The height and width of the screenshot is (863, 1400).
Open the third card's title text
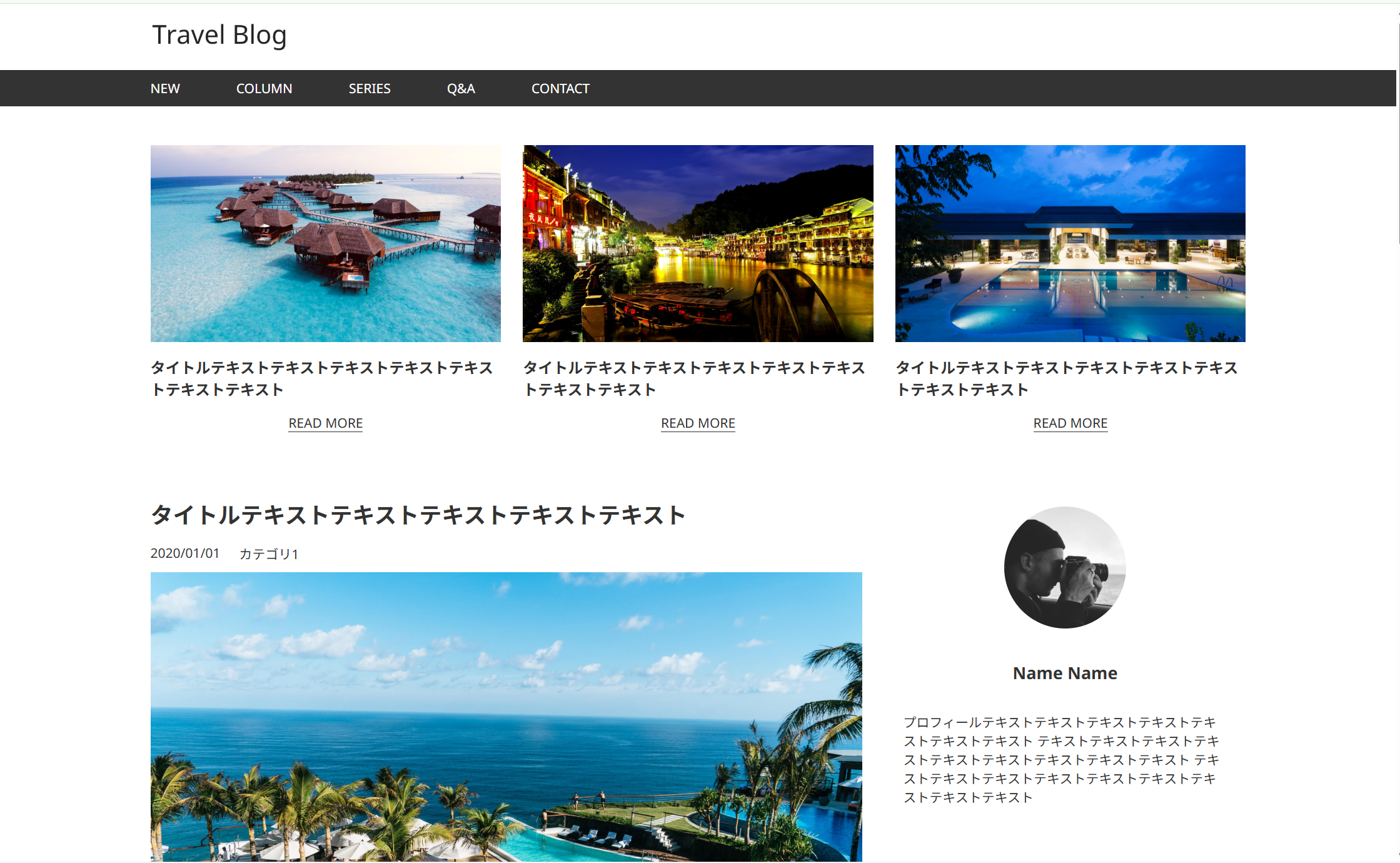[x=1067, y=378]
